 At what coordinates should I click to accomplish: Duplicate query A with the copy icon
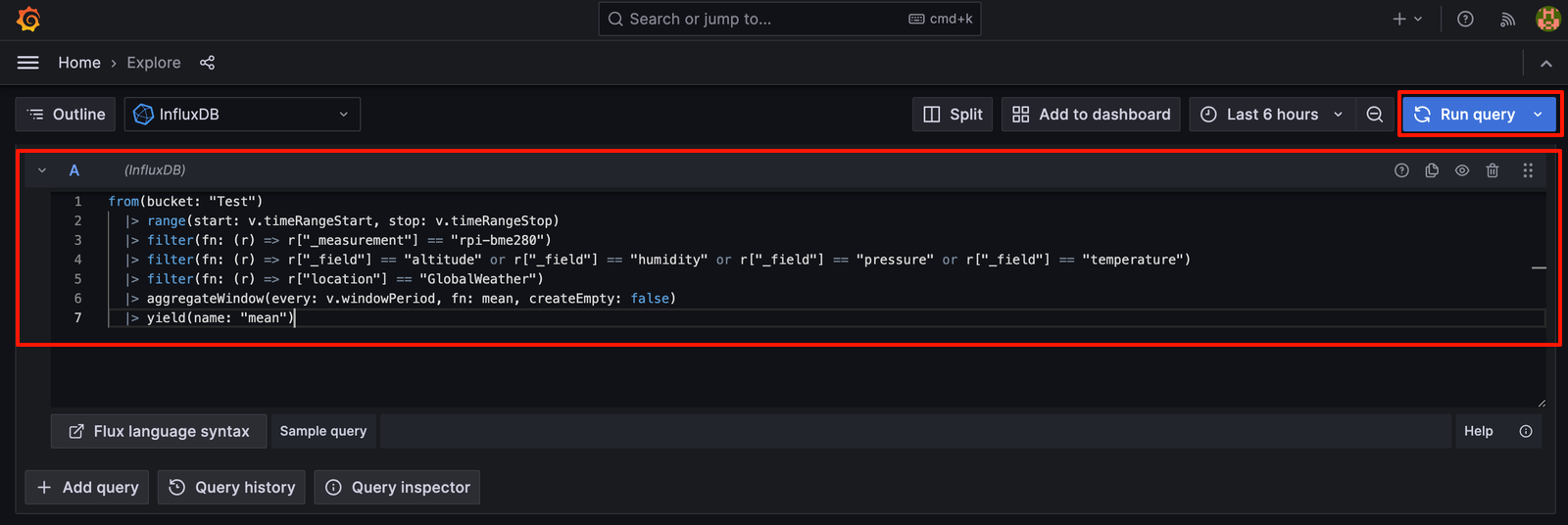[x=1432, y=170]
